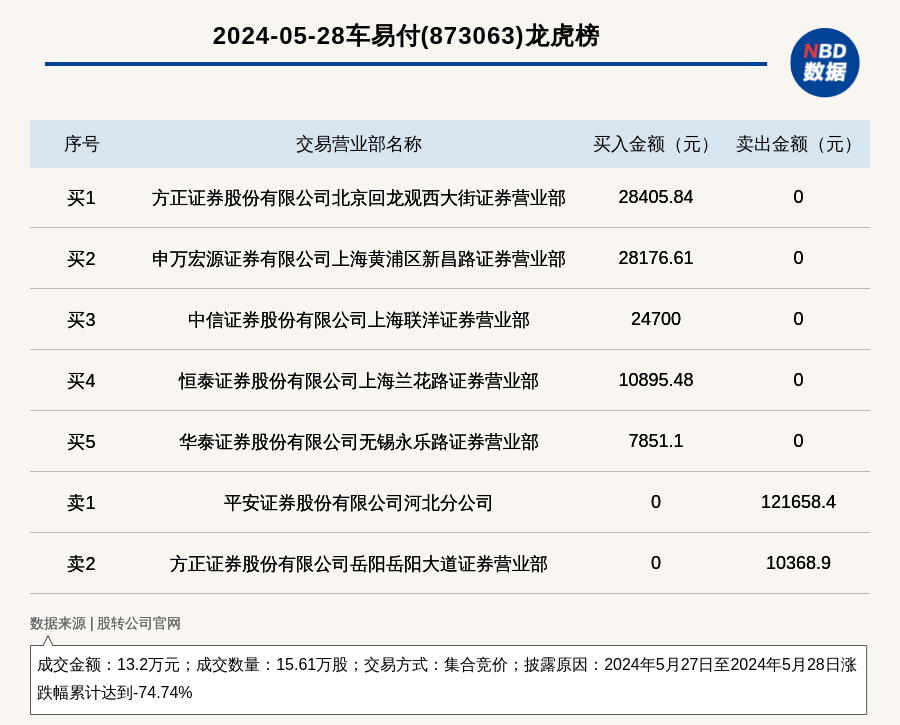
Task: Select the sell amount 121658.4
Action: click(798, 502)
